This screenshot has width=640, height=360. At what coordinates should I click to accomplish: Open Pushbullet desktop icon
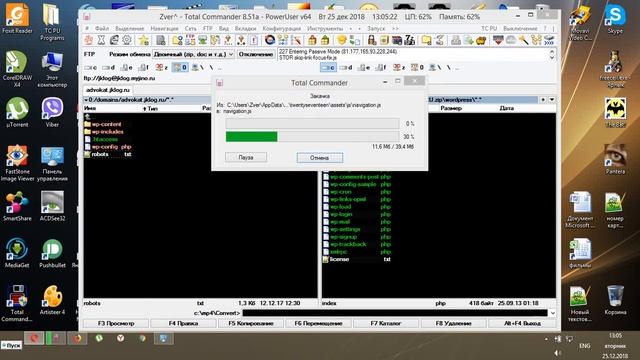tap(52, 253)
